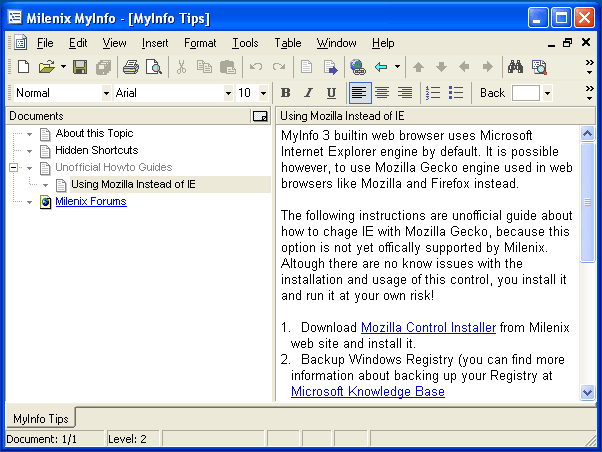Open the dropdown arrow beside Open folder

63,67
